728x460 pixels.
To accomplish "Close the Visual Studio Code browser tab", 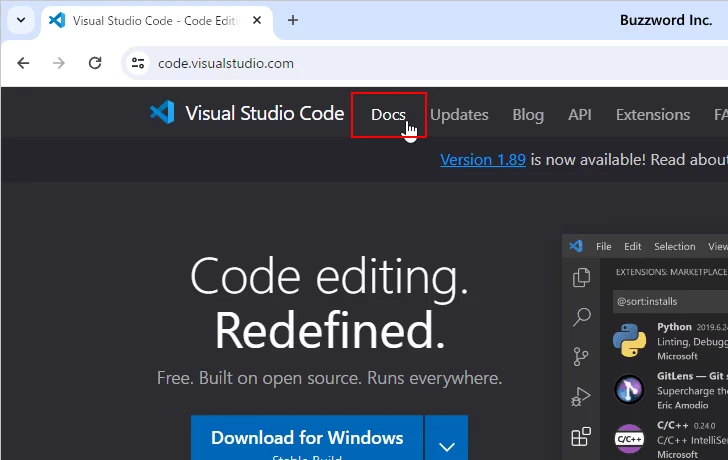I will click(257, 20).
